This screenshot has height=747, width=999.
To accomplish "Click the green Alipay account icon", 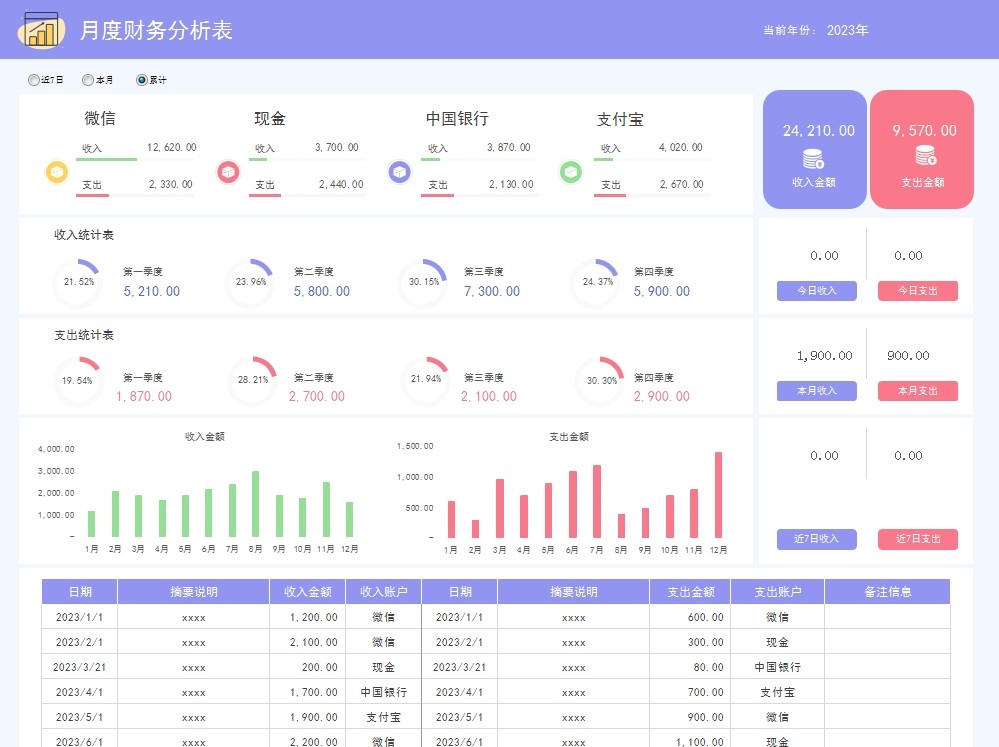I will tap(571, 172).
